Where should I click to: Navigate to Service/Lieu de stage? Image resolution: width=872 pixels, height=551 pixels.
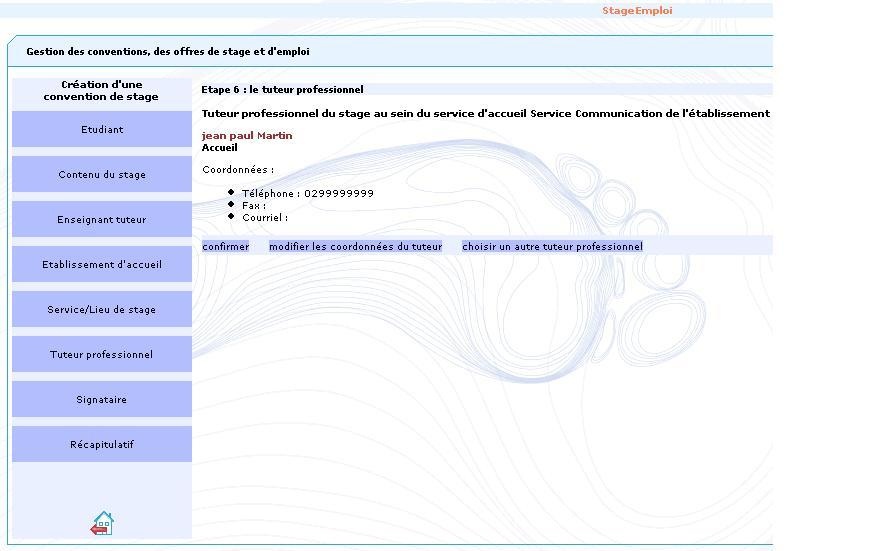pyautogui.click(x=102, y=309)
